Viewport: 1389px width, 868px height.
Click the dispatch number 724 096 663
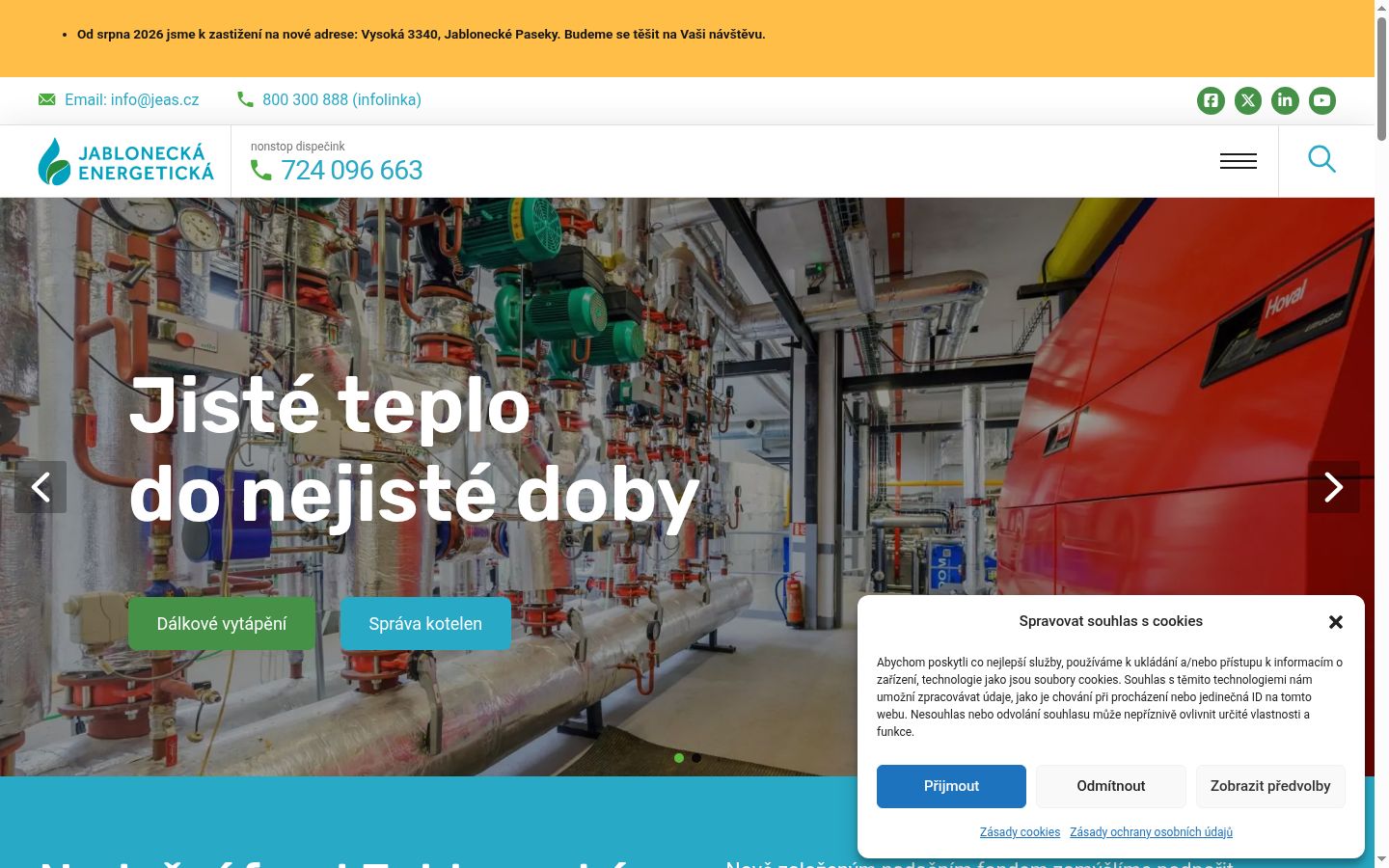point(352,171)
